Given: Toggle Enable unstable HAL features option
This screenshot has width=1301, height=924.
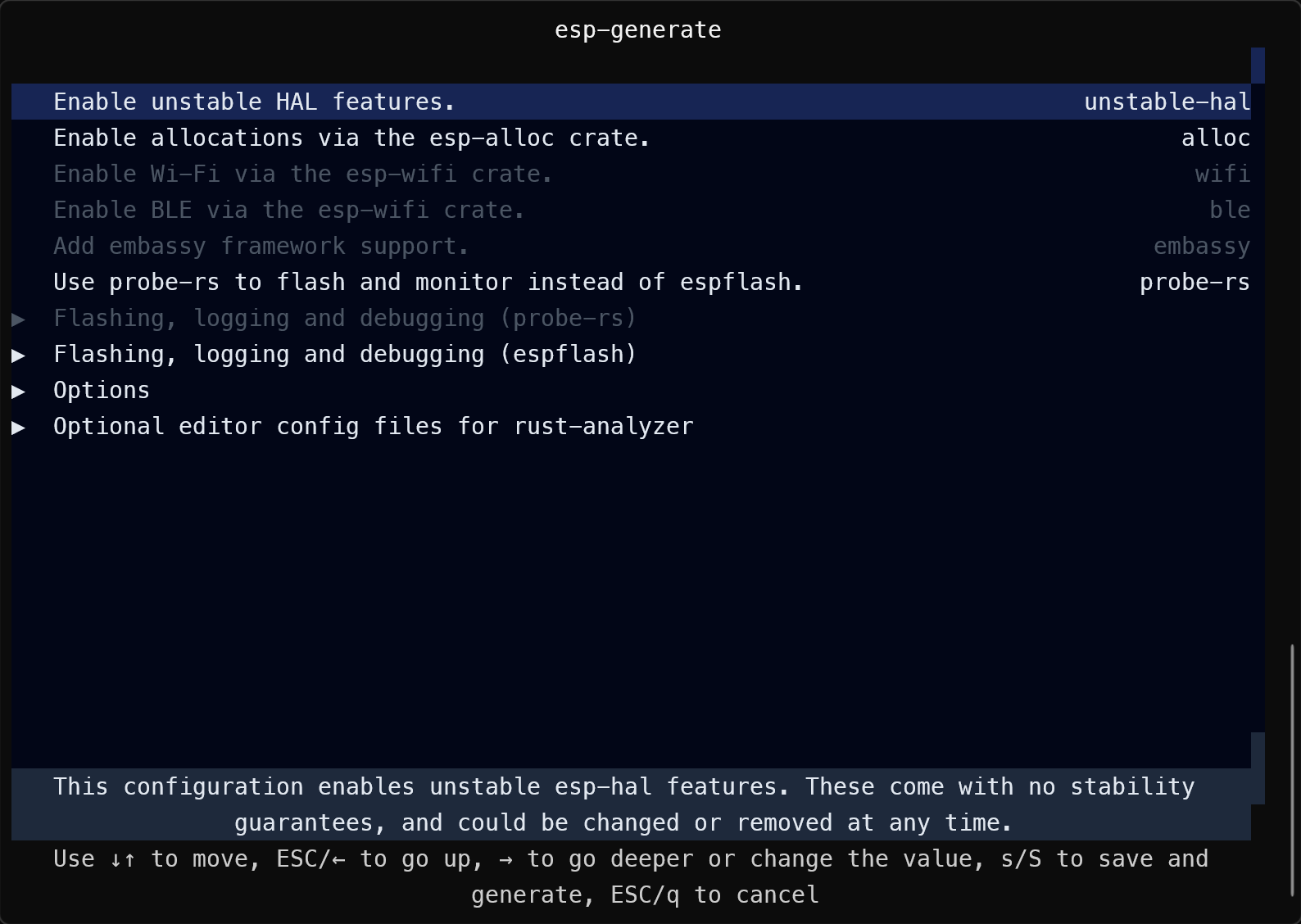Looking at the screenshot, I should click(x=631, y=102).
